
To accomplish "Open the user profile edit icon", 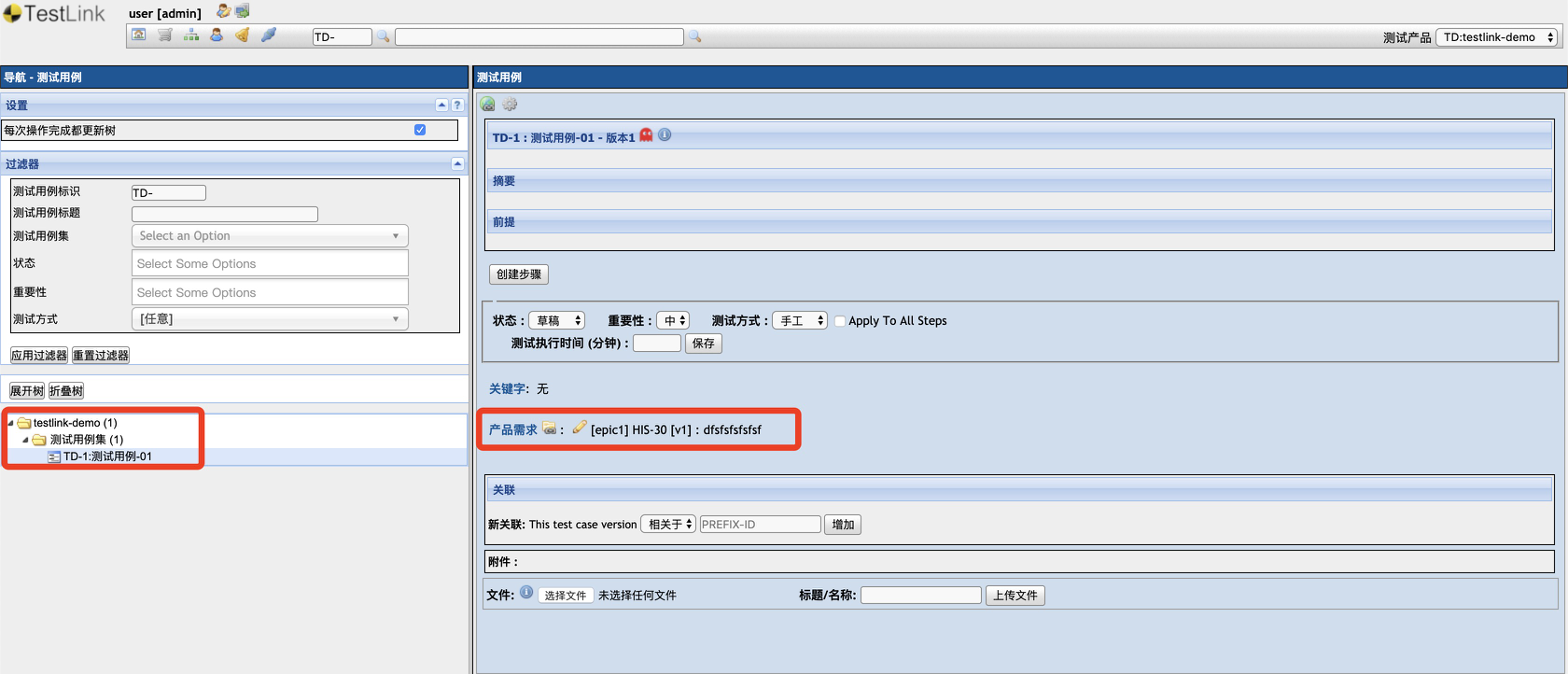I will coord(223,11).
